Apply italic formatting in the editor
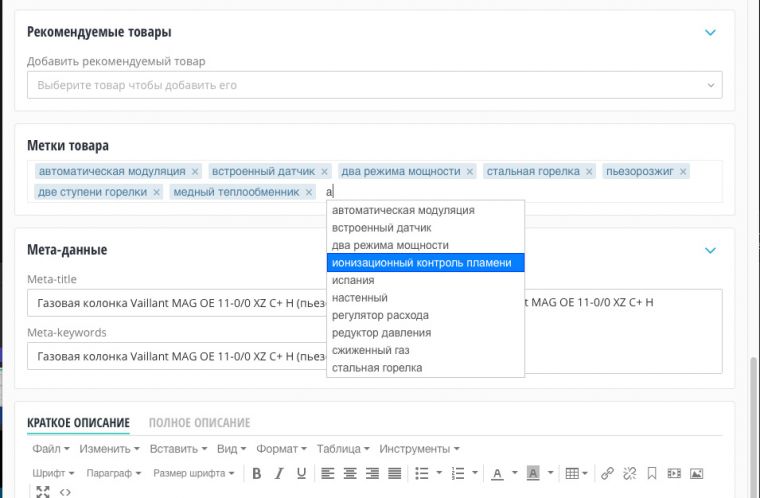Screen dimensions: 760x498 click(x=277, y=473)
